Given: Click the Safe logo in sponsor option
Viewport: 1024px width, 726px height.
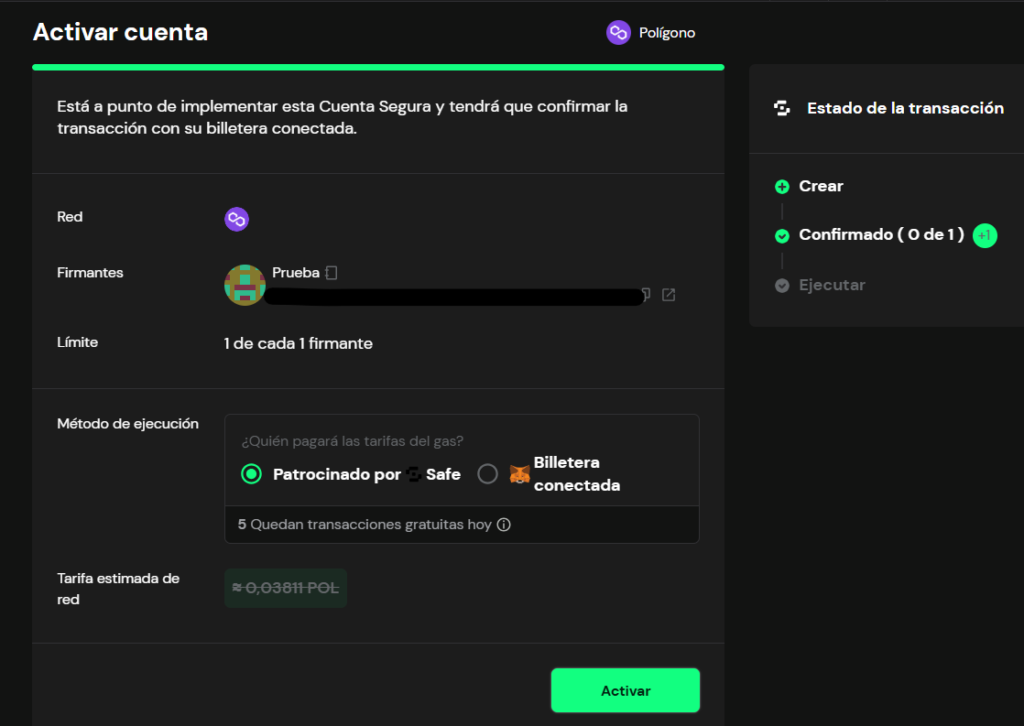Looking at the screenshot, I should pos(413,474).
